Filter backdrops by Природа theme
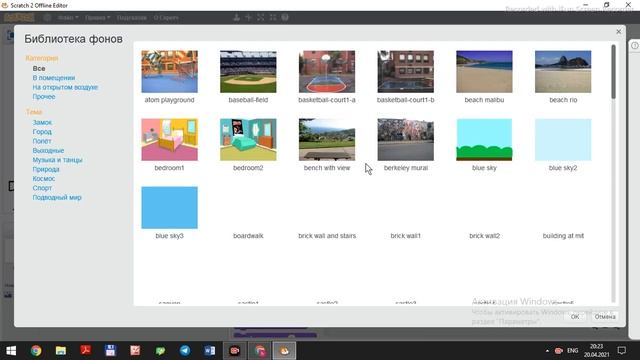Viewport: 640px width, 360px height. [46, 169]
